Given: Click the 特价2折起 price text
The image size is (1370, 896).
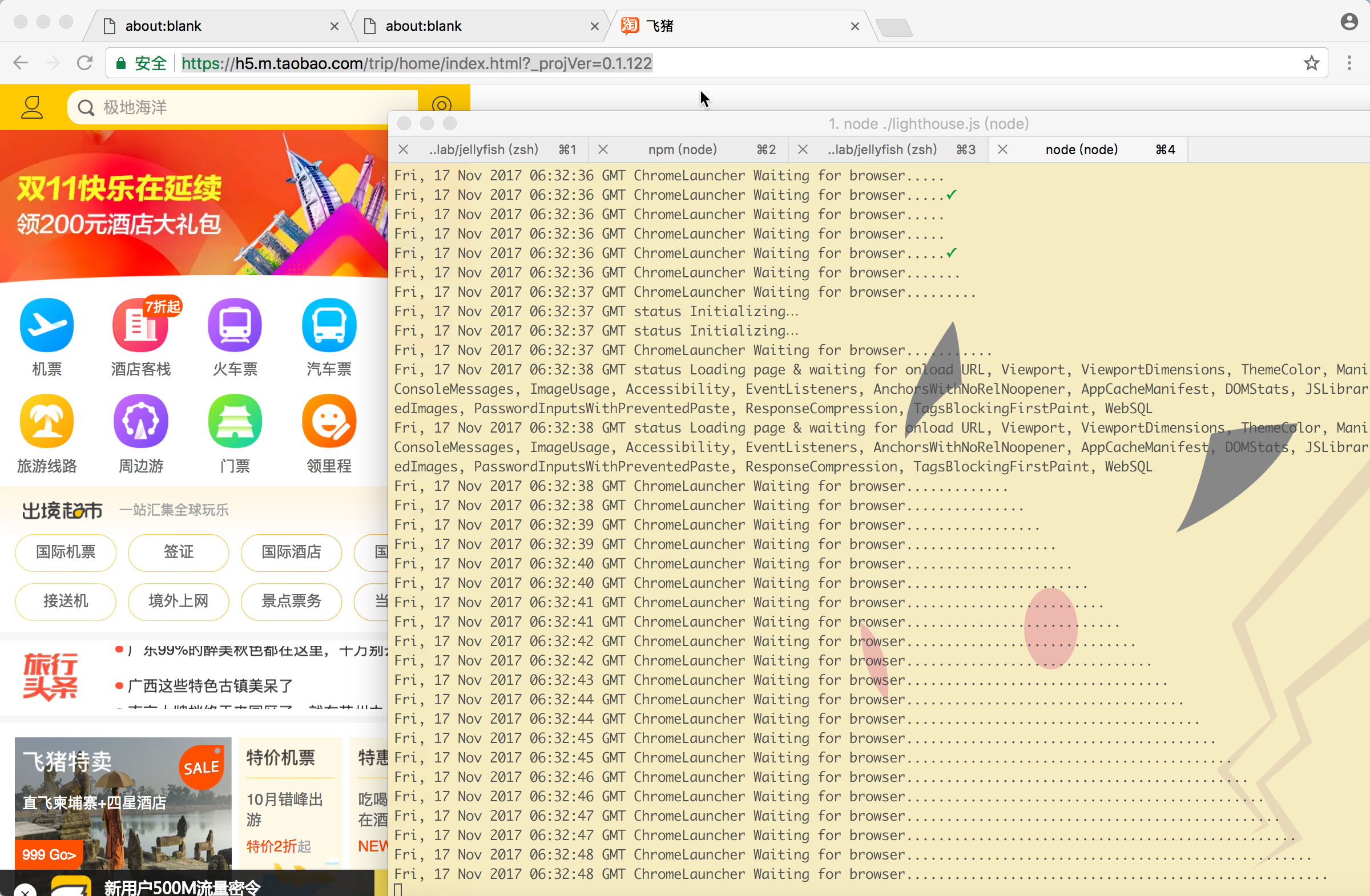Looking at the screenshot, I should pyautogui.click(x=279, y=846).
